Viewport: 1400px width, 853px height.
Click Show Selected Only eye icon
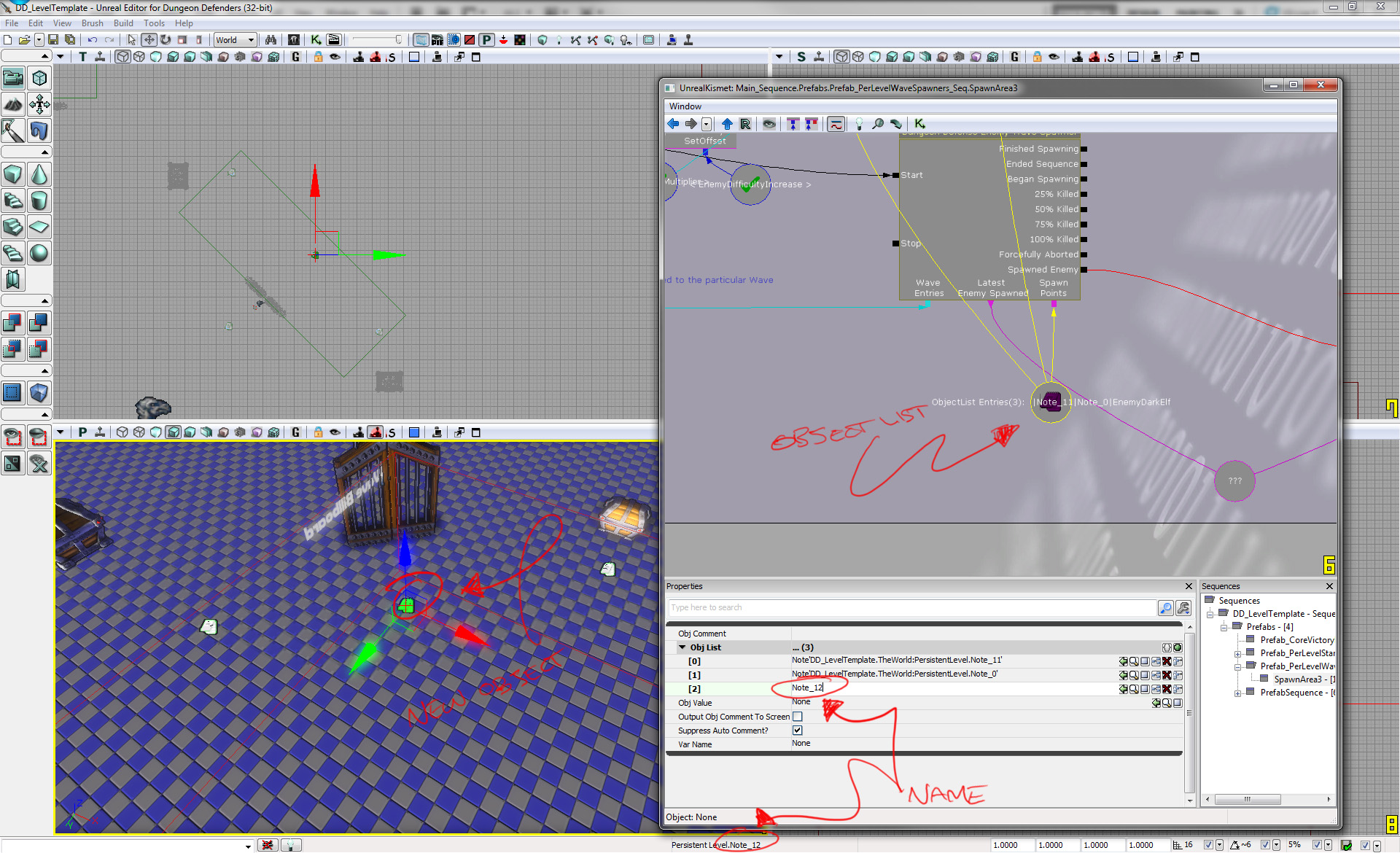point(13,437)
